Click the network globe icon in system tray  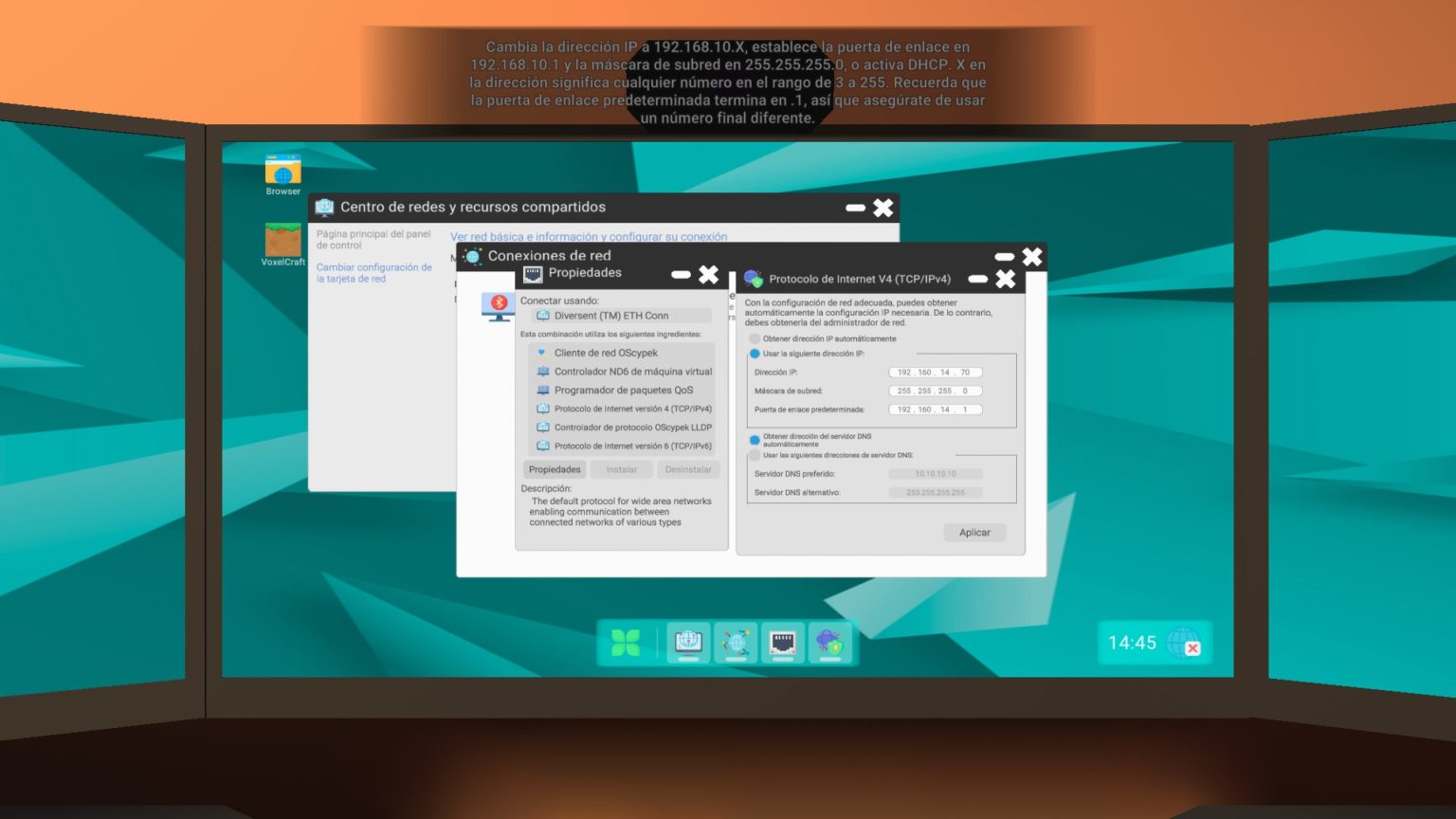pyautogui.click(x=1186, y=644)
